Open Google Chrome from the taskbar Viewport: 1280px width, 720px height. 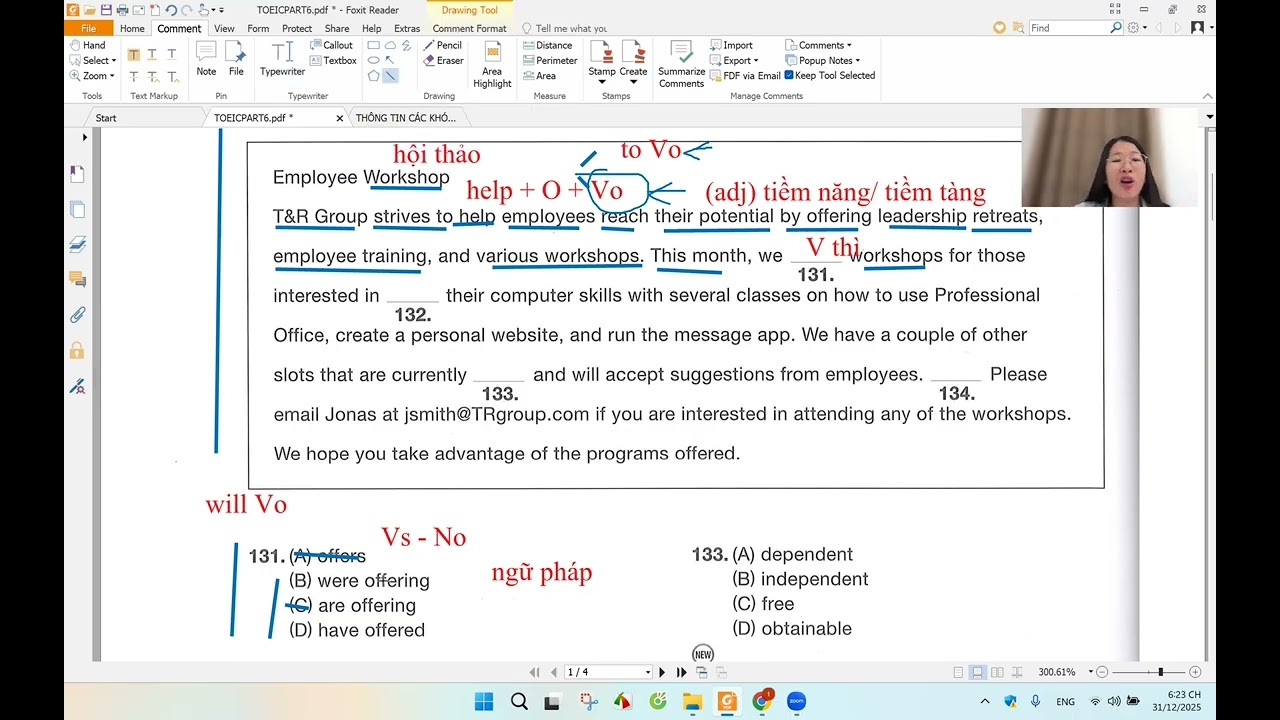coord(761,701)
